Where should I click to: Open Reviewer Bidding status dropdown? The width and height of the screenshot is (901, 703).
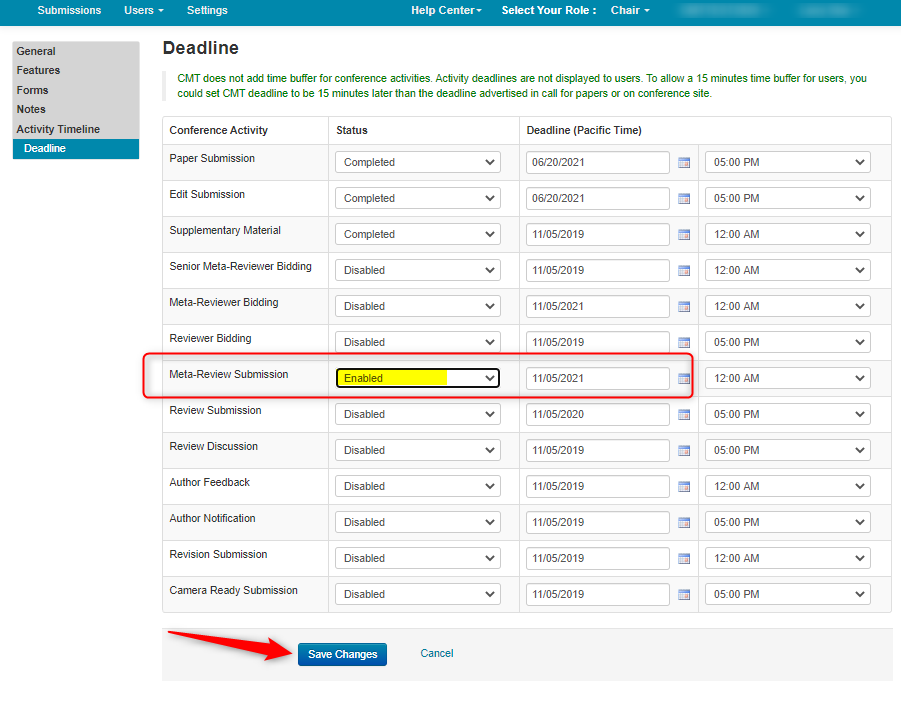(418, 342)
